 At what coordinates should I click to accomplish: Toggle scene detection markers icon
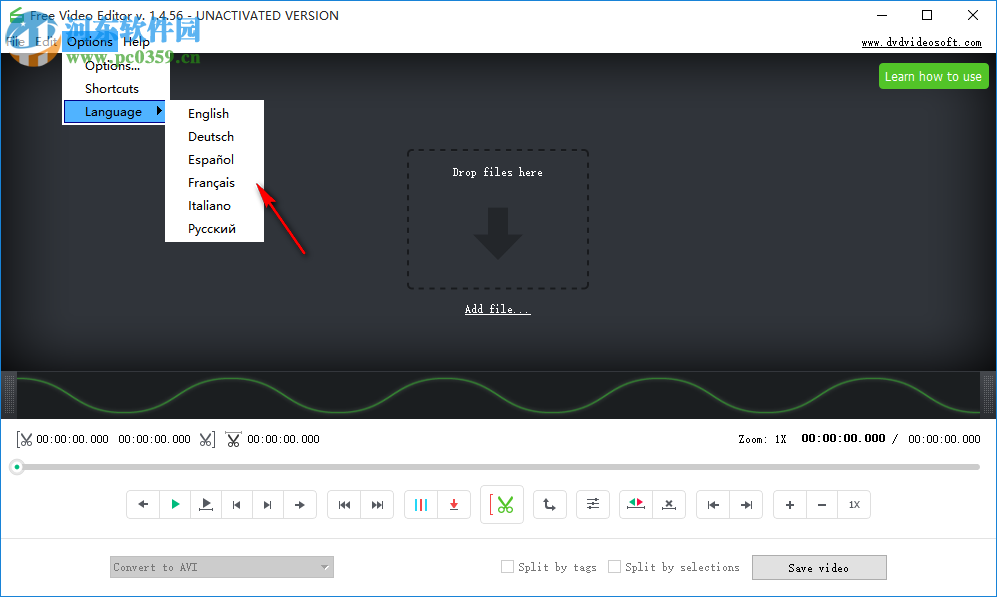coord(421,505)
